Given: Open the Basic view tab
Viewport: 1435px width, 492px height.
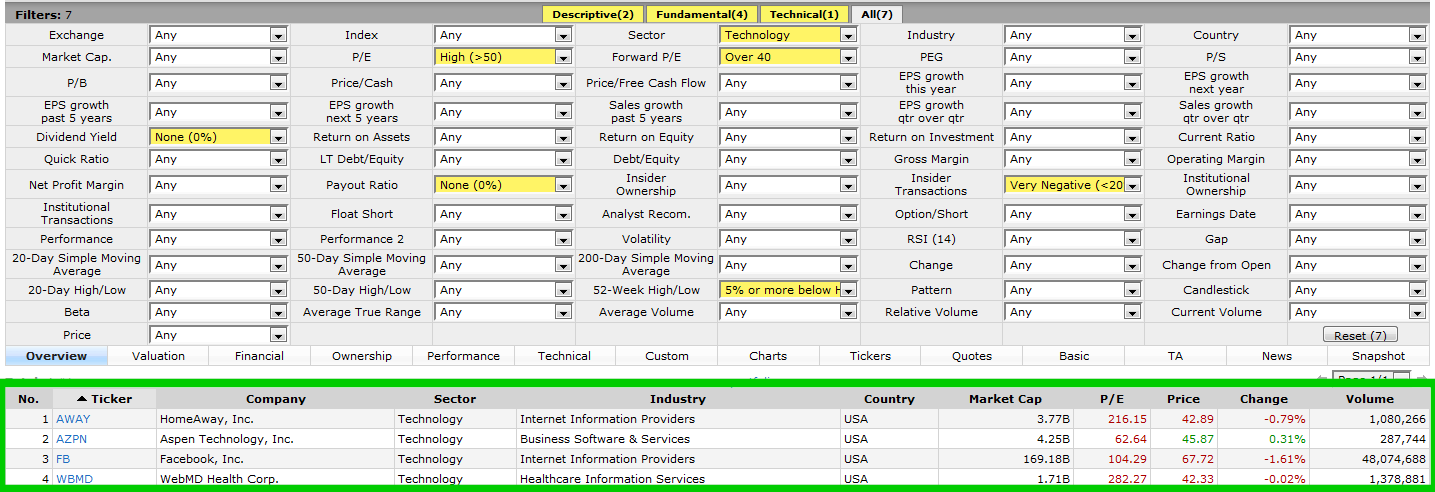Looking at the screenshot, I should (1074, 356).
